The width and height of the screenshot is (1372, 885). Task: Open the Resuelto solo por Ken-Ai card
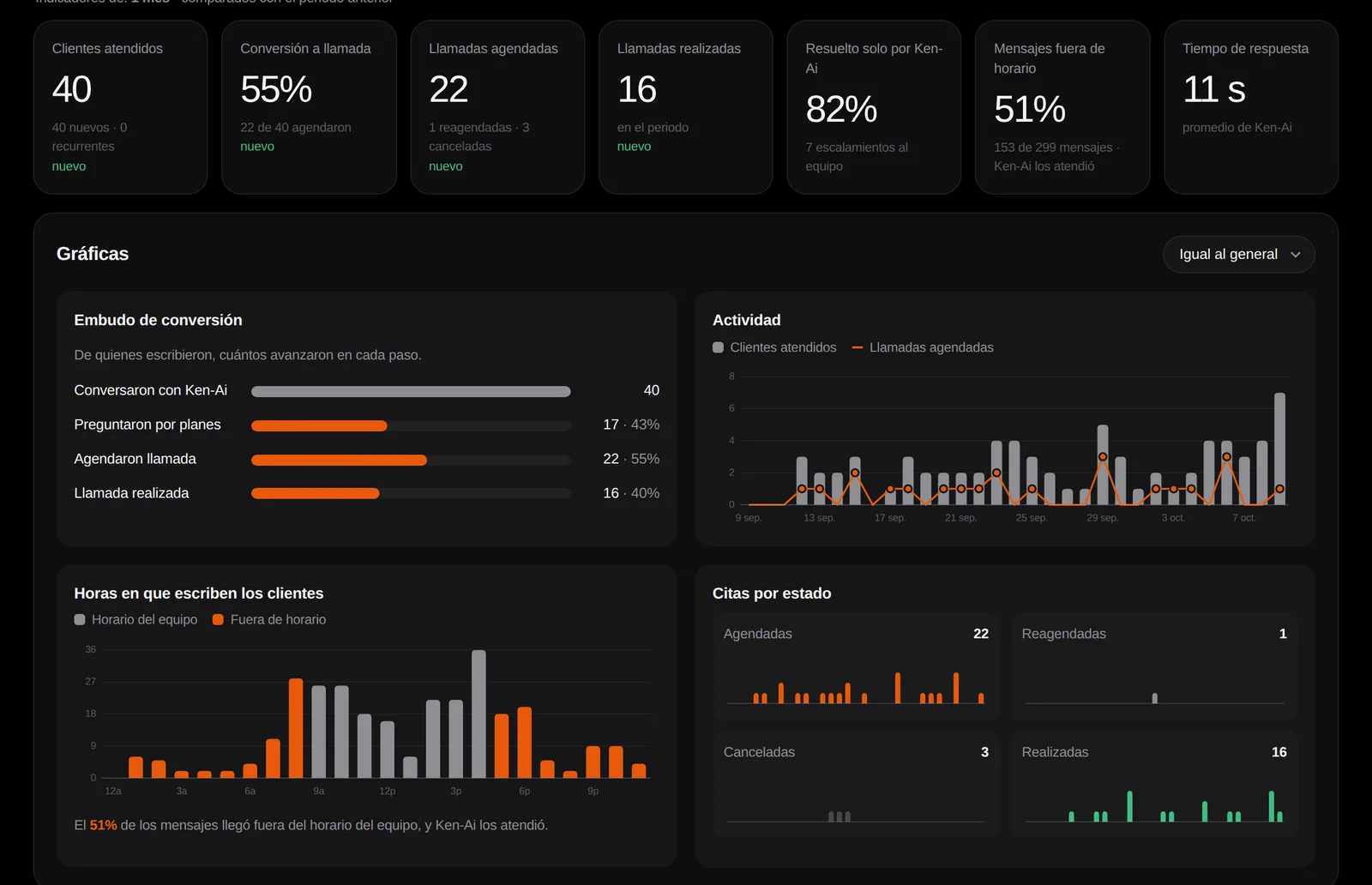874,107
